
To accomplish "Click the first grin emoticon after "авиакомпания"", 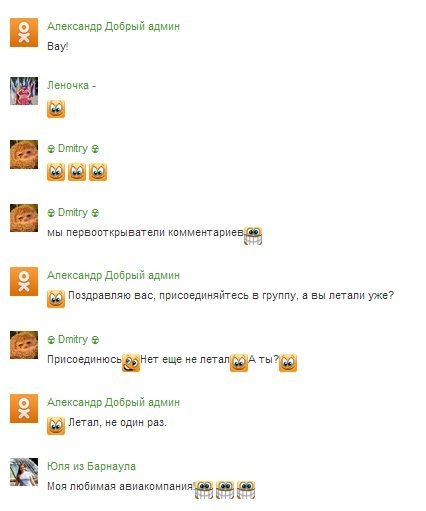I will click(204, 490).
